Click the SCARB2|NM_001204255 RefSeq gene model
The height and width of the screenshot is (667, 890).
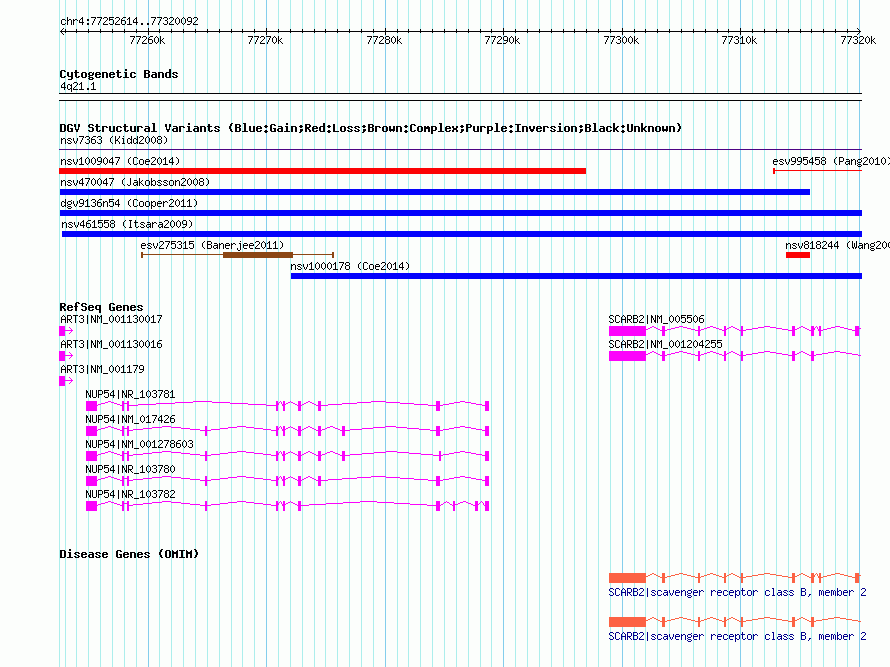coord(734,356)
